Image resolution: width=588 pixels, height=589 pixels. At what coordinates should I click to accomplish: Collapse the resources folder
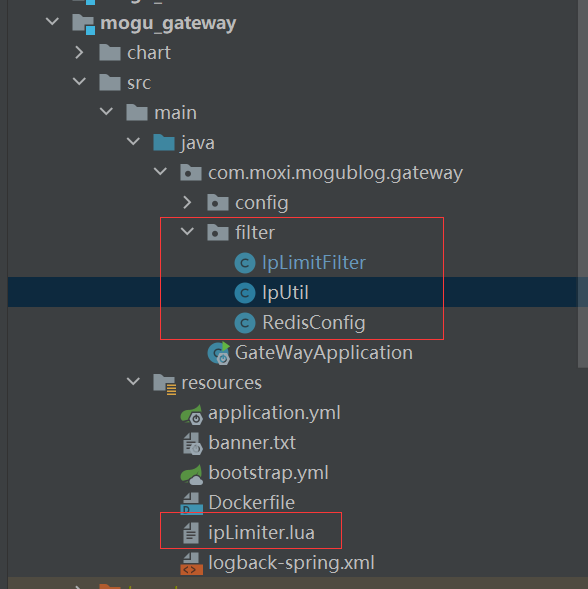click(133, 382)
